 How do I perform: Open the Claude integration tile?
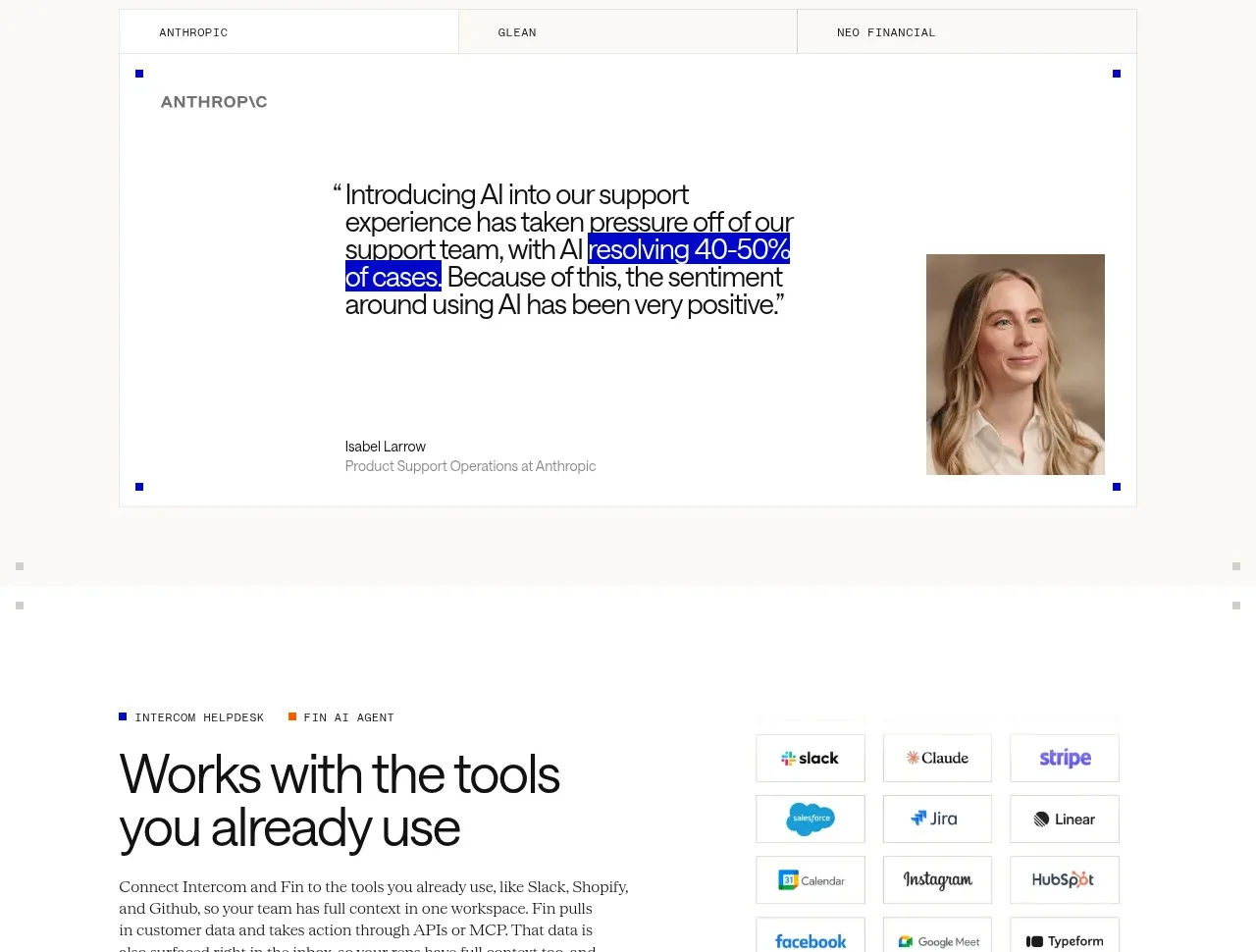coord(937,759)
